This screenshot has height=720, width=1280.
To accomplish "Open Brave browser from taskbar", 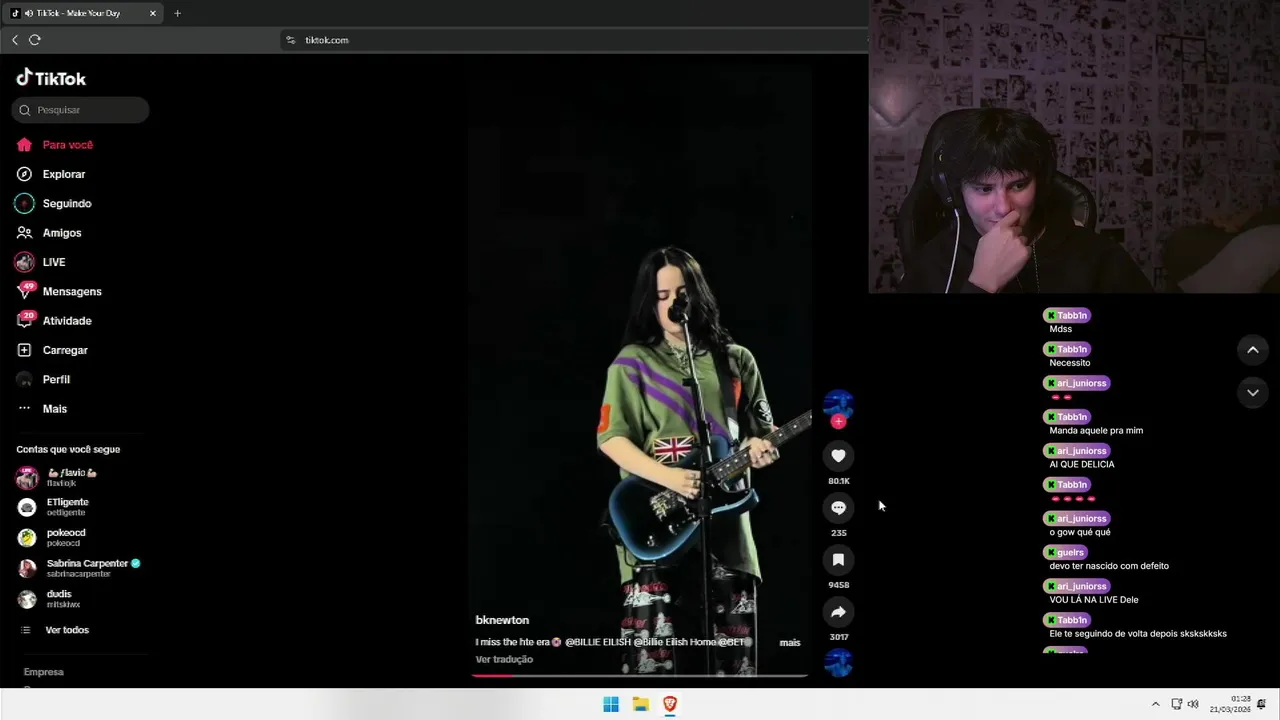I will [x=670, y=704].
